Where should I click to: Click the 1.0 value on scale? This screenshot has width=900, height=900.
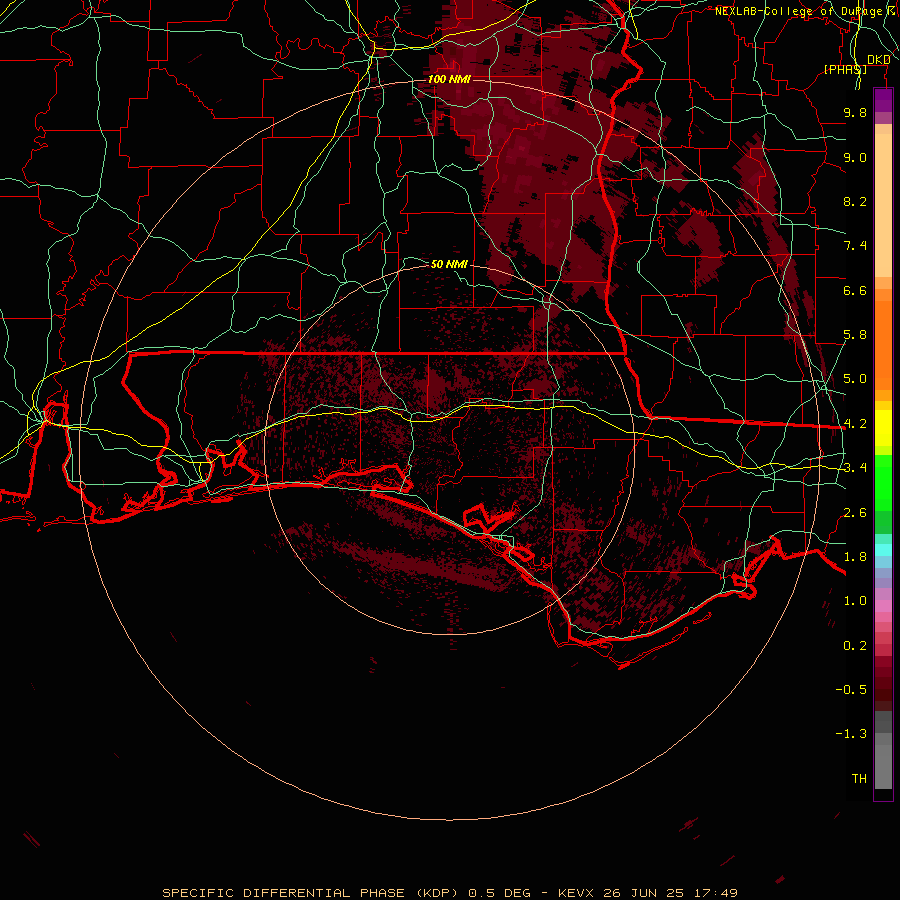pyautogui.click(x=855, y=601)
